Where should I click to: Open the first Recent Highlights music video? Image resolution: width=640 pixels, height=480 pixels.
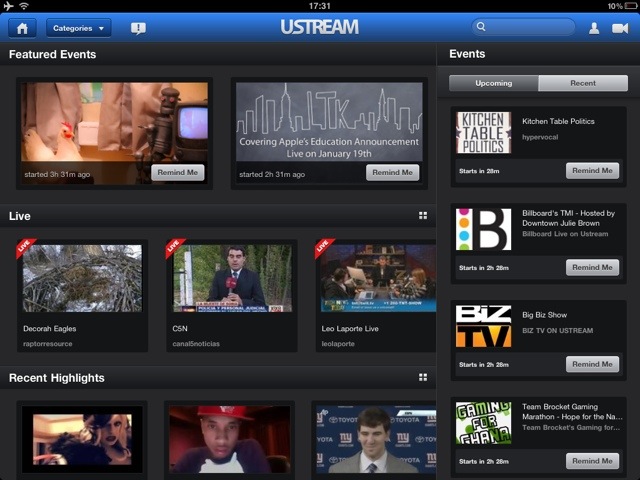pos(82,440)
